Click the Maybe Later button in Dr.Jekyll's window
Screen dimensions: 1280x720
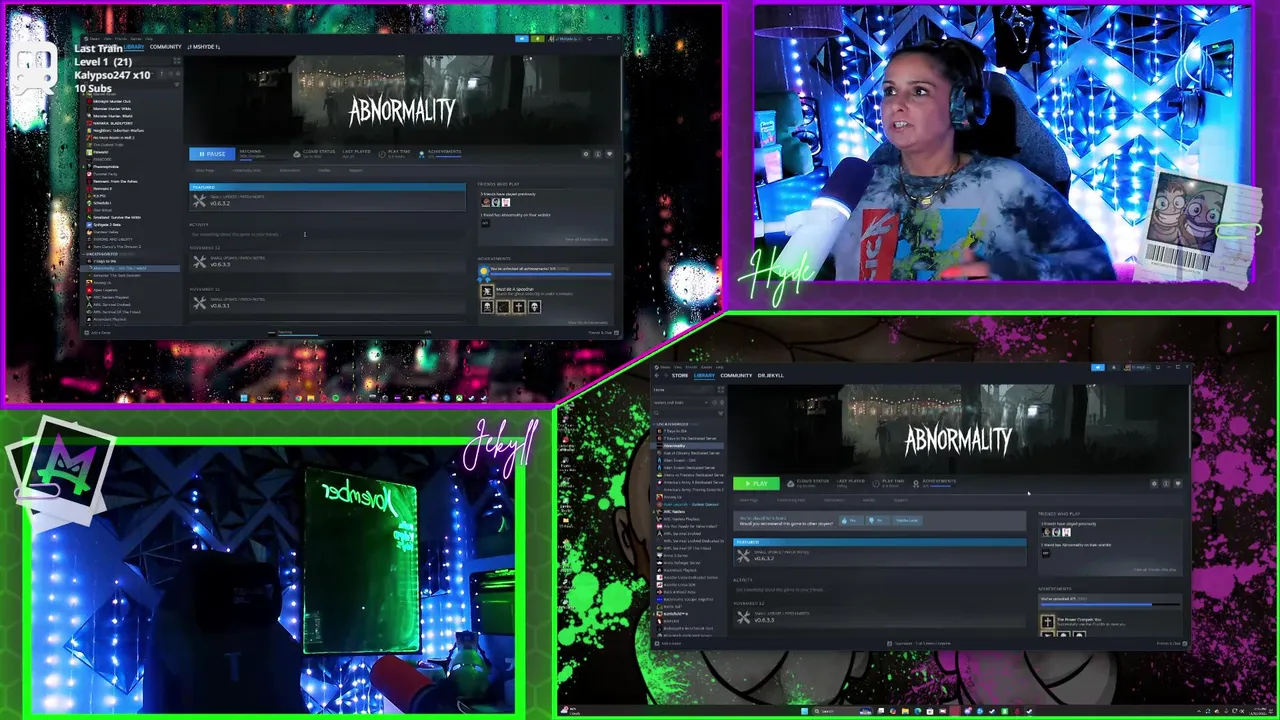(x=907, y=520)
